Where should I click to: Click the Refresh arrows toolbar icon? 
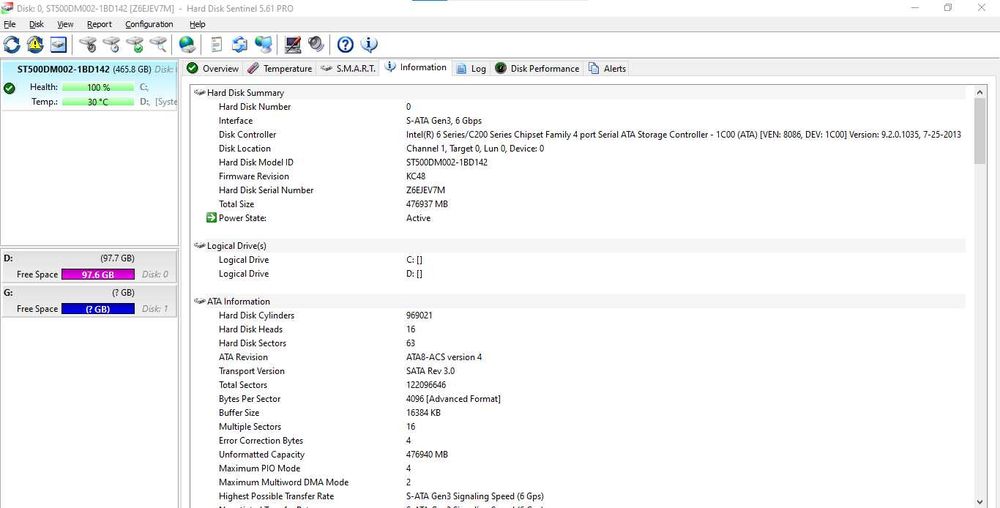pos(11,45)
